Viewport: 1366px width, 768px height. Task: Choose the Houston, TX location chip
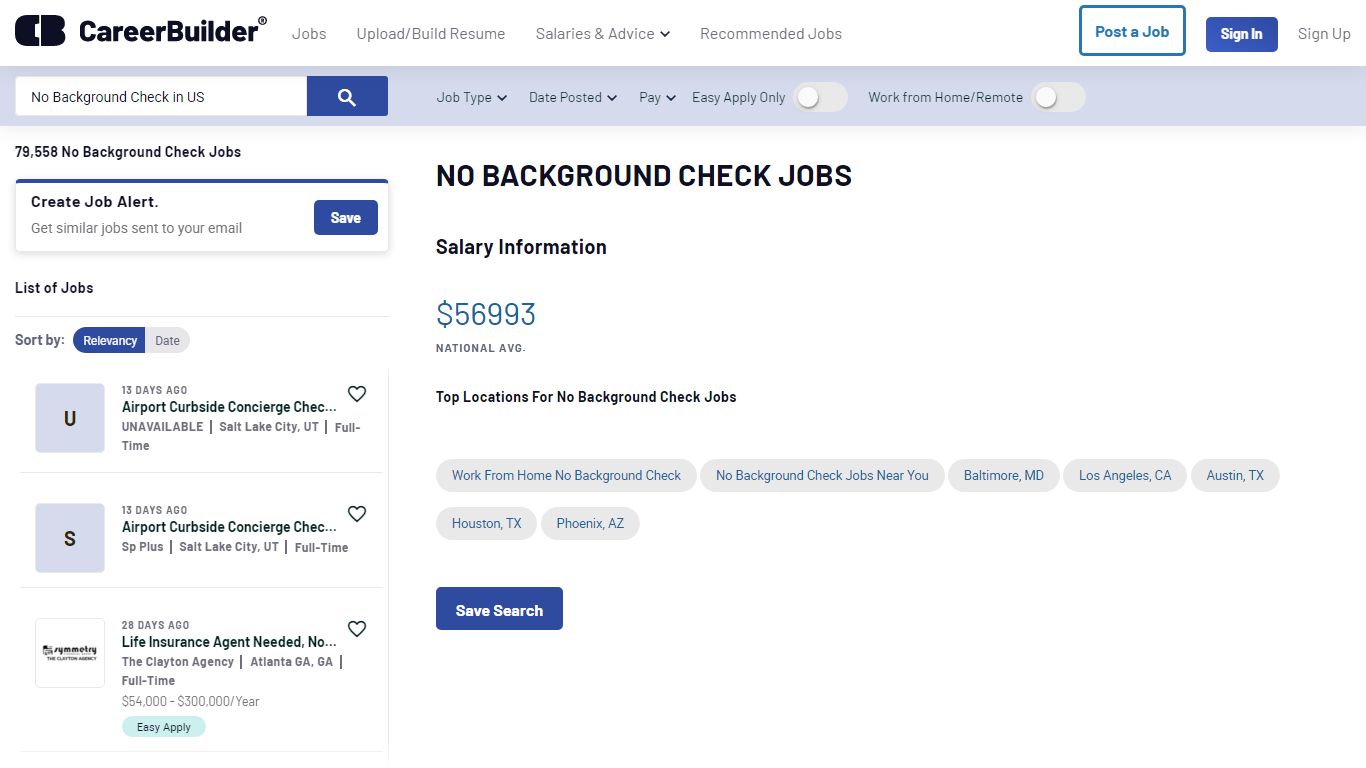[486, 523]
